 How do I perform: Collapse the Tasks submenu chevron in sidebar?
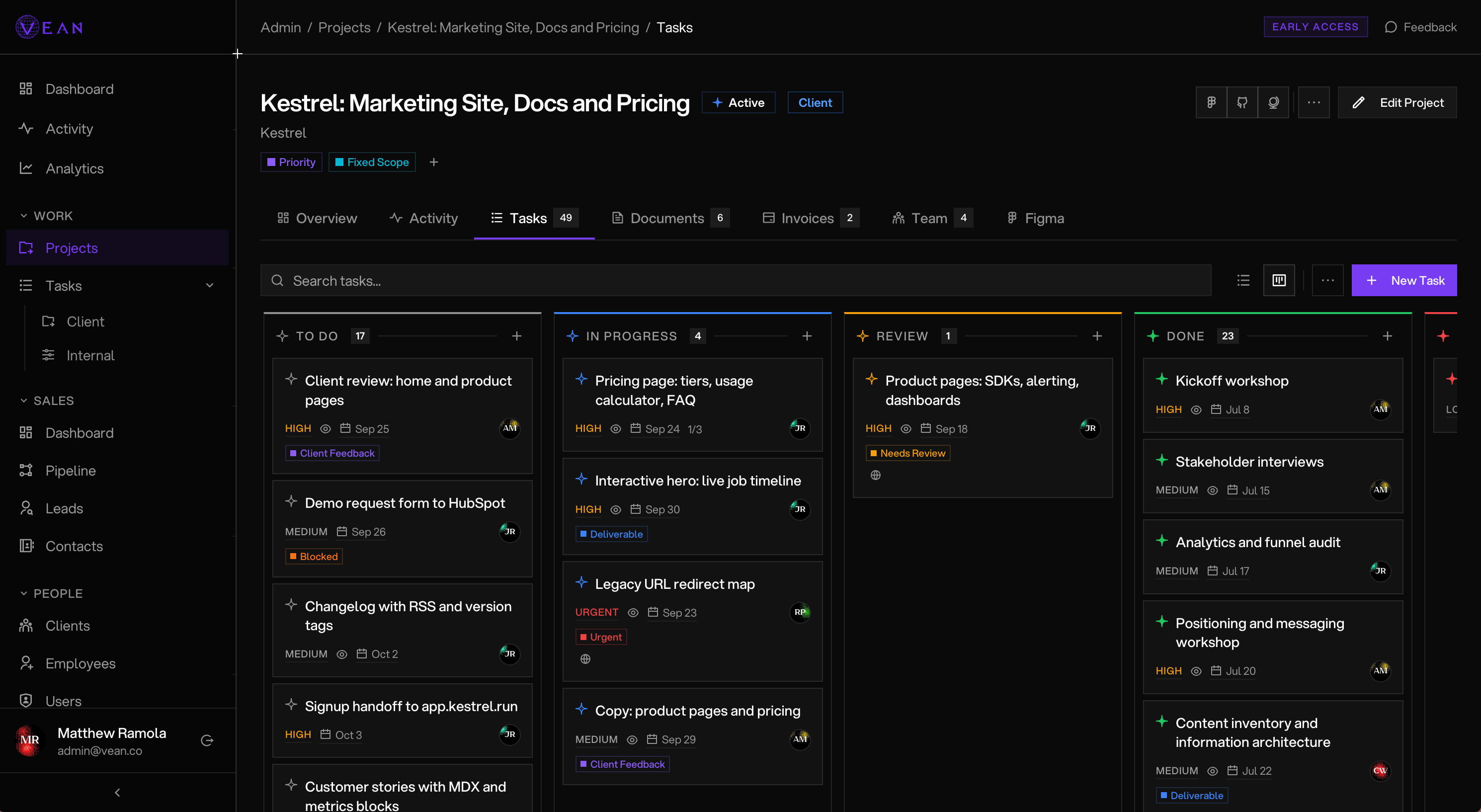[x=210, y=285]
